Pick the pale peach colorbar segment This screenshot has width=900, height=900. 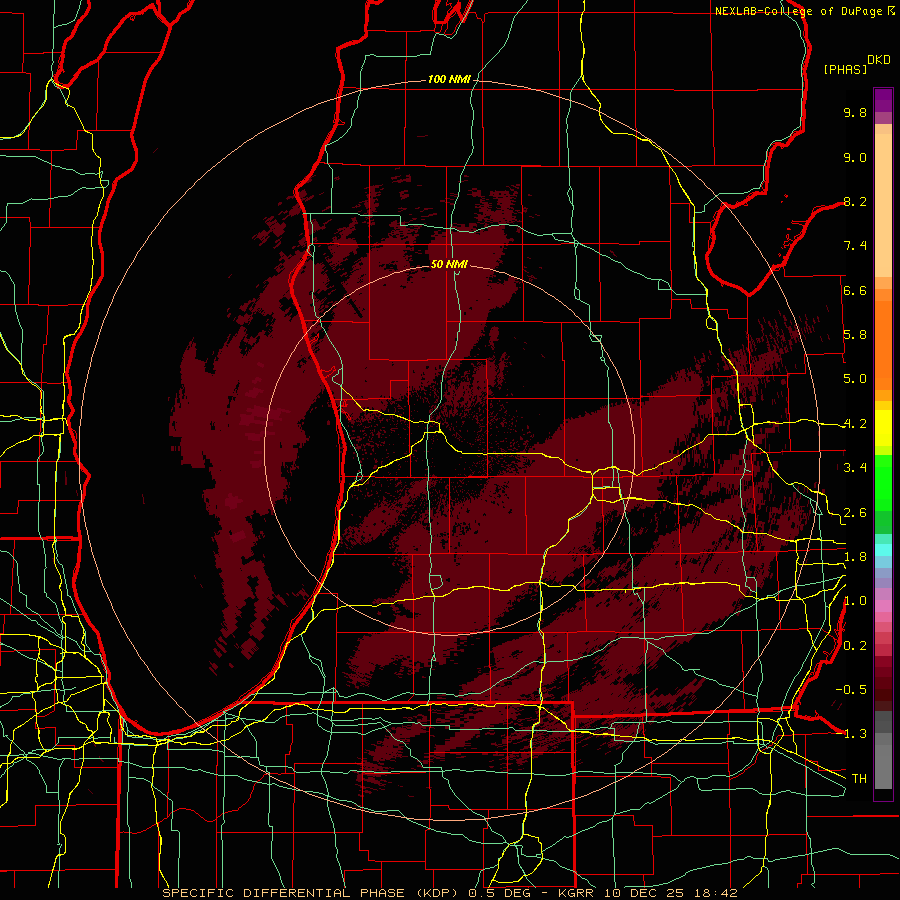point(883,207)
